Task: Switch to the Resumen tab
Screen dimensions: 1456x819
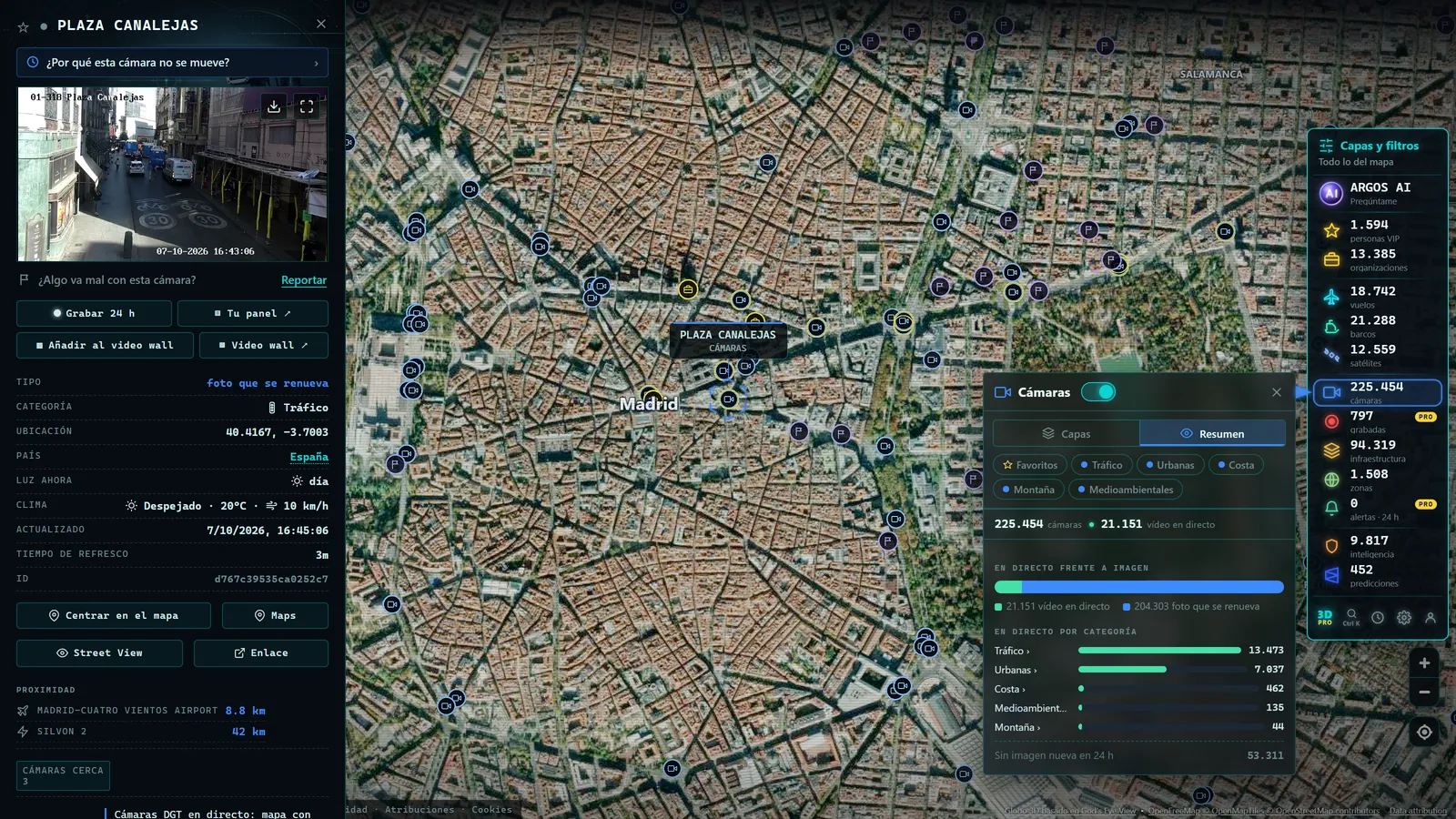Action: tap(1212, 434)
